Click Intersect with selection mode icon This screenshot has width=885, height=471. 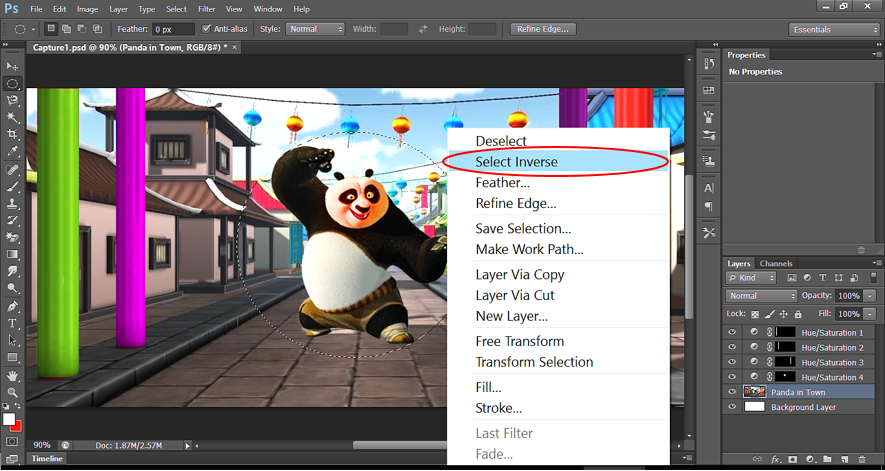(x=97, y=29)
